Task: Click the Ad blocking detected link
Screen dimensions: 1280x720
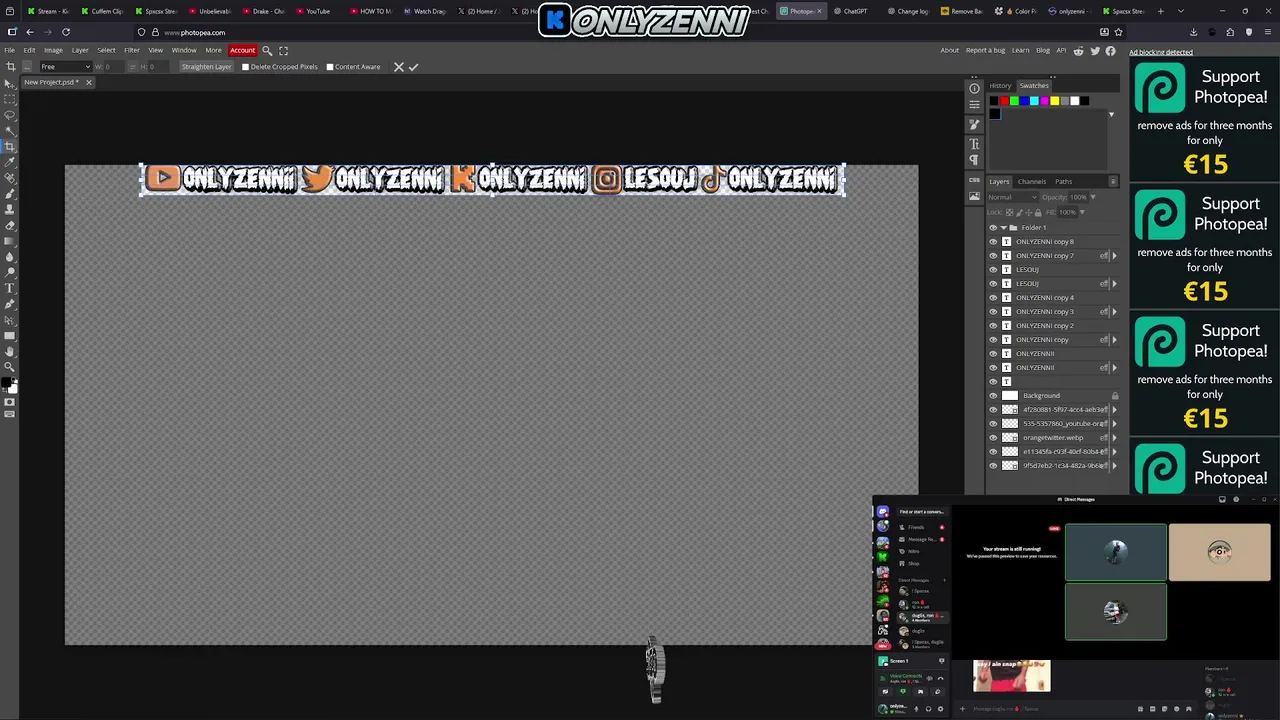Action: (x=1161, y=52)
